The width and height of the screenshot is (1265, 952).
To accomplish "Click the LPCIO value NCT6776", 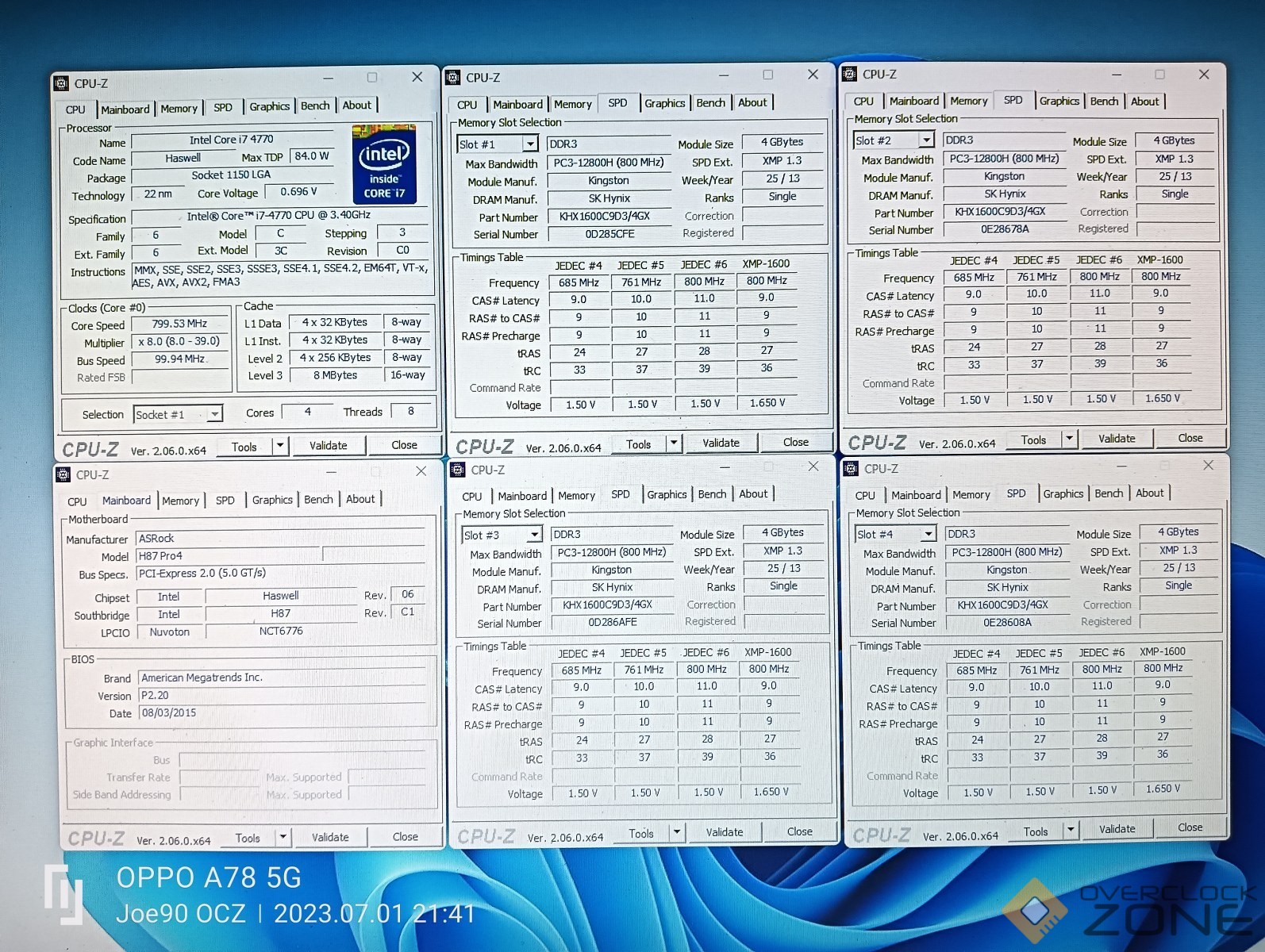I will pos(281,631).
